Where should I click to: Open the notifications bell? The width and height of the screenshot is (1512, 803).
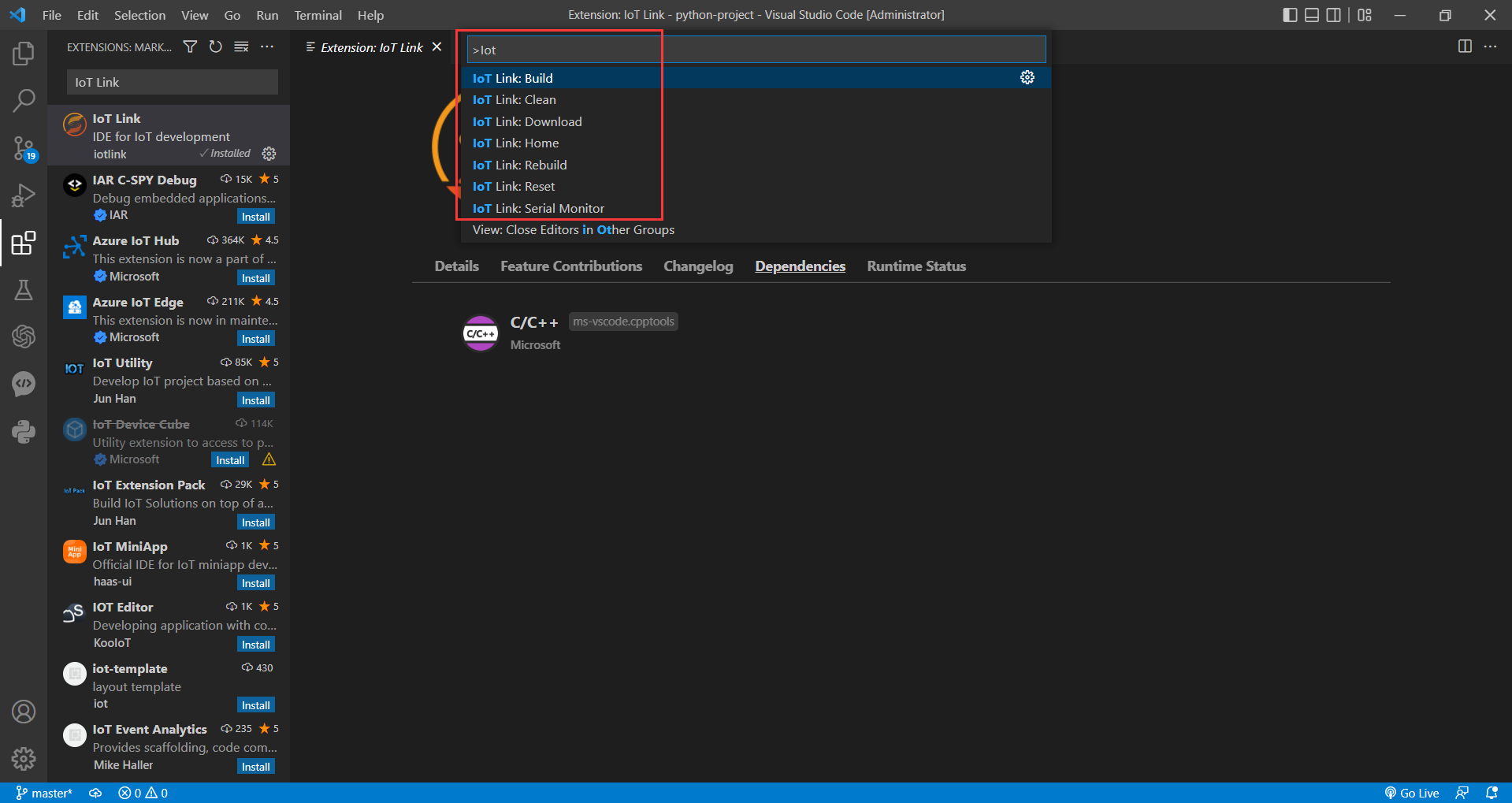[1492, 793]
